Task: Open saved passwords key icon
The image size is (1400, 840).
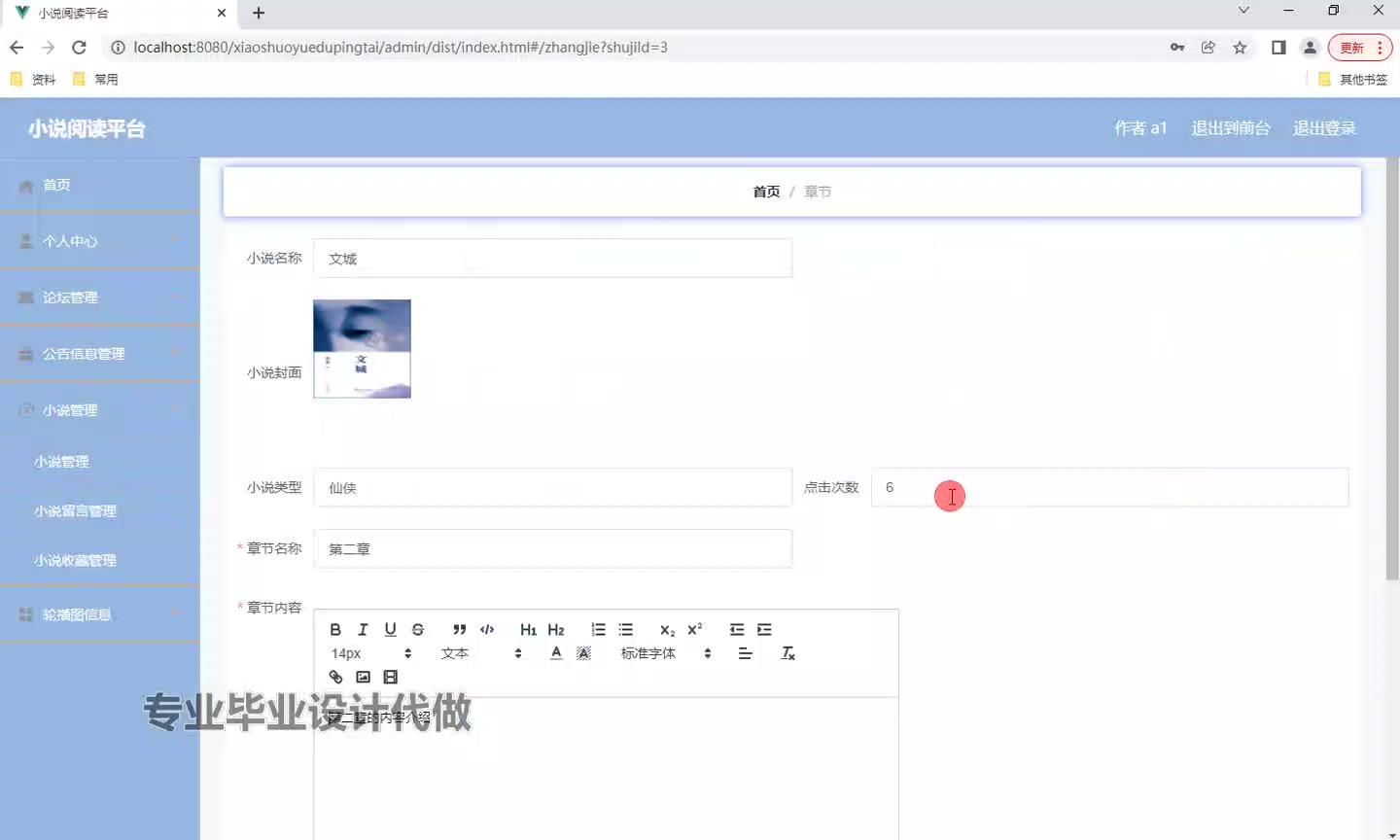Action: 1177,48
